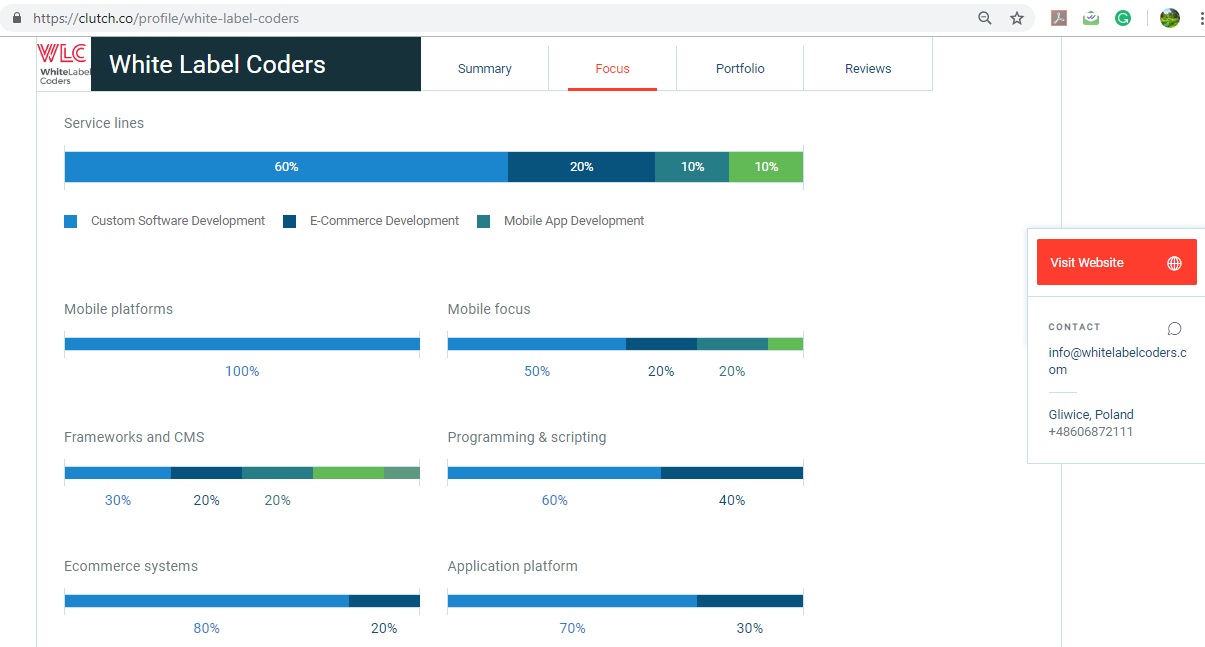This screenshot has height=647, width=1205.
Task: Click the 70% label under Application platform
Action: click(x=572, y=628)
